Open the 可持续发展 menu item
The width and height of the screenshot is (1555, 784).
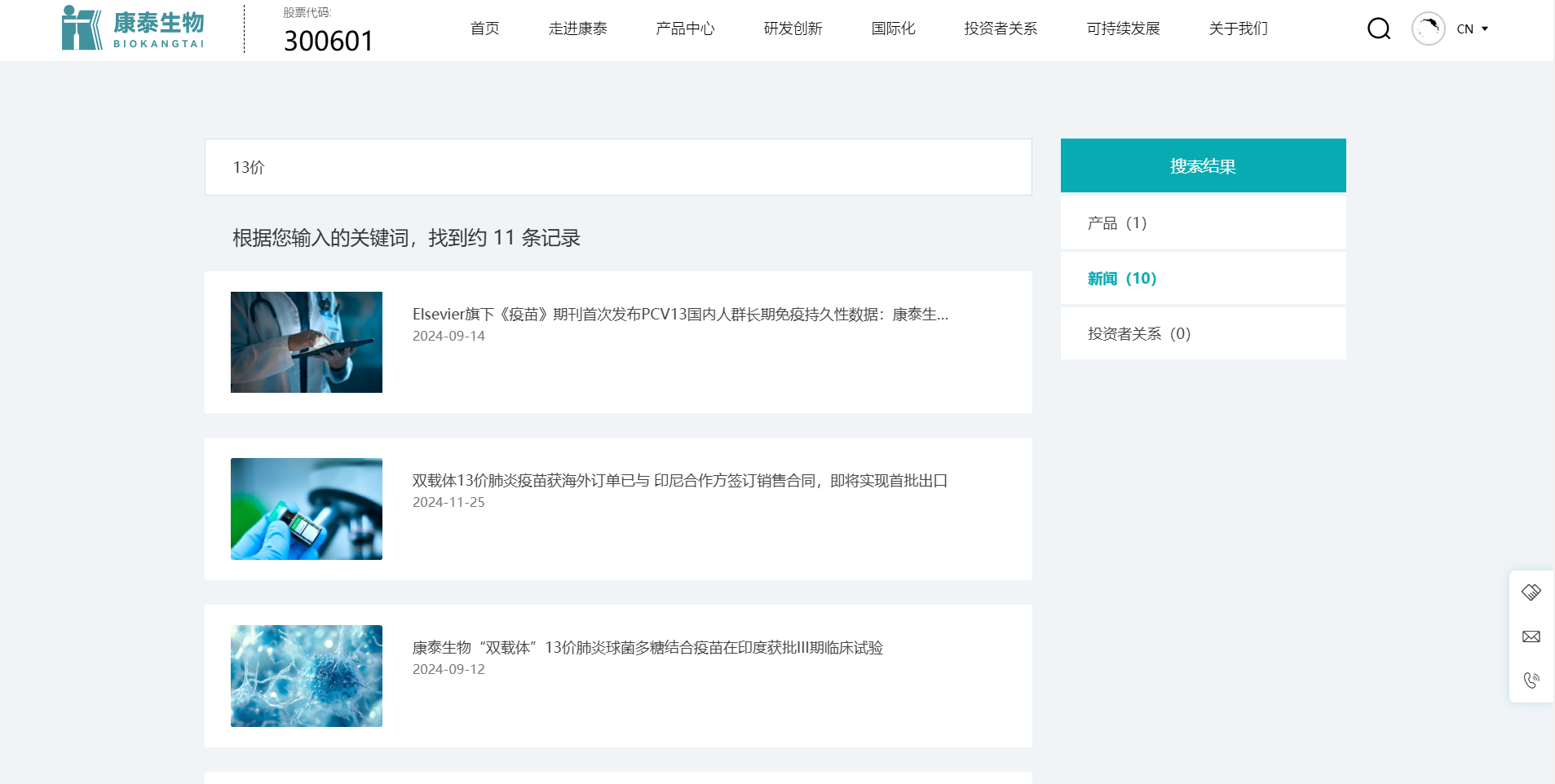[x=1123, y=29]
